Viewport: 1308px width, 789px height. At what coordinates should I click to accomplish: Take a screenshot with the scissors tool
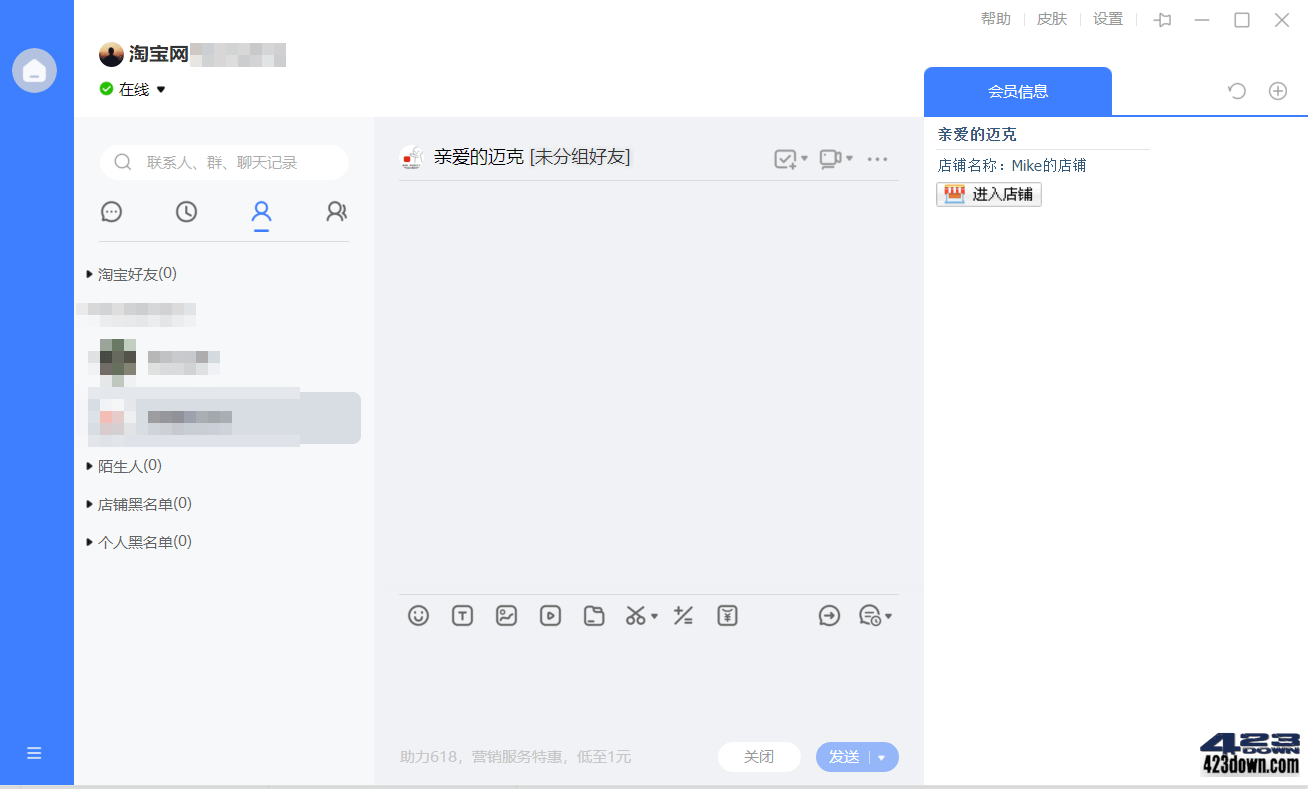[637, 615]
